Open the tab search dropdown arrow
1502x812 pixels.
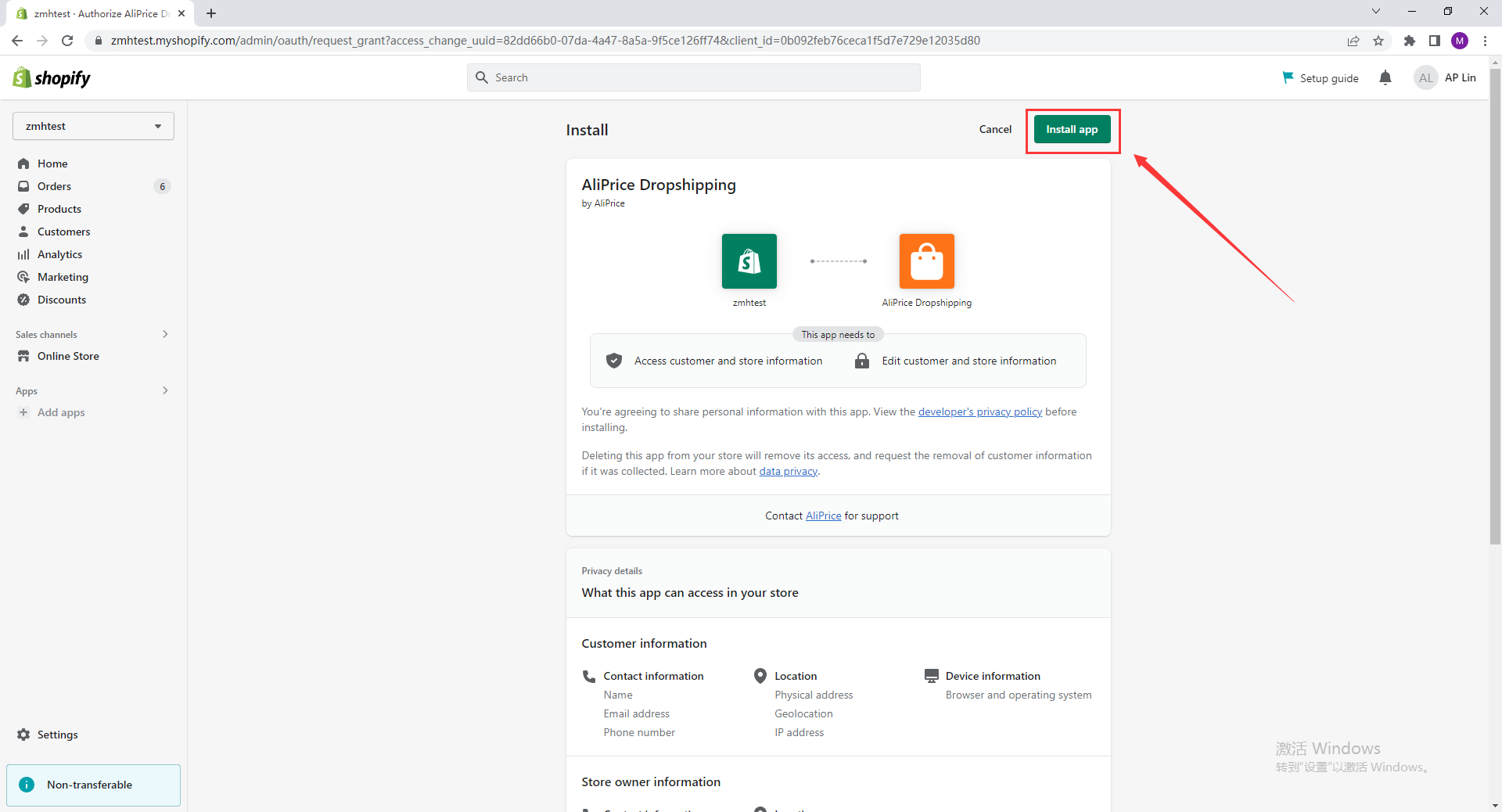click(1376, 11)
